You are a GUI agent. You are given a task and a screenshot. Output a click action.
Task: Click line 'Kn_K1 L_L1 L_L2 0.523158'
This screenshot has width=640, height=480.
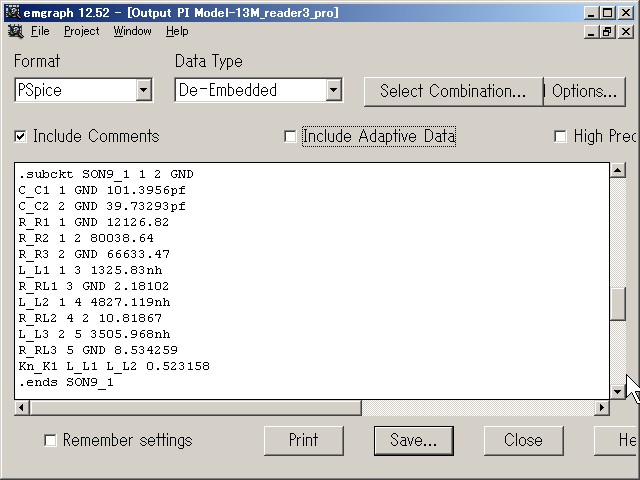coord(114,366)
